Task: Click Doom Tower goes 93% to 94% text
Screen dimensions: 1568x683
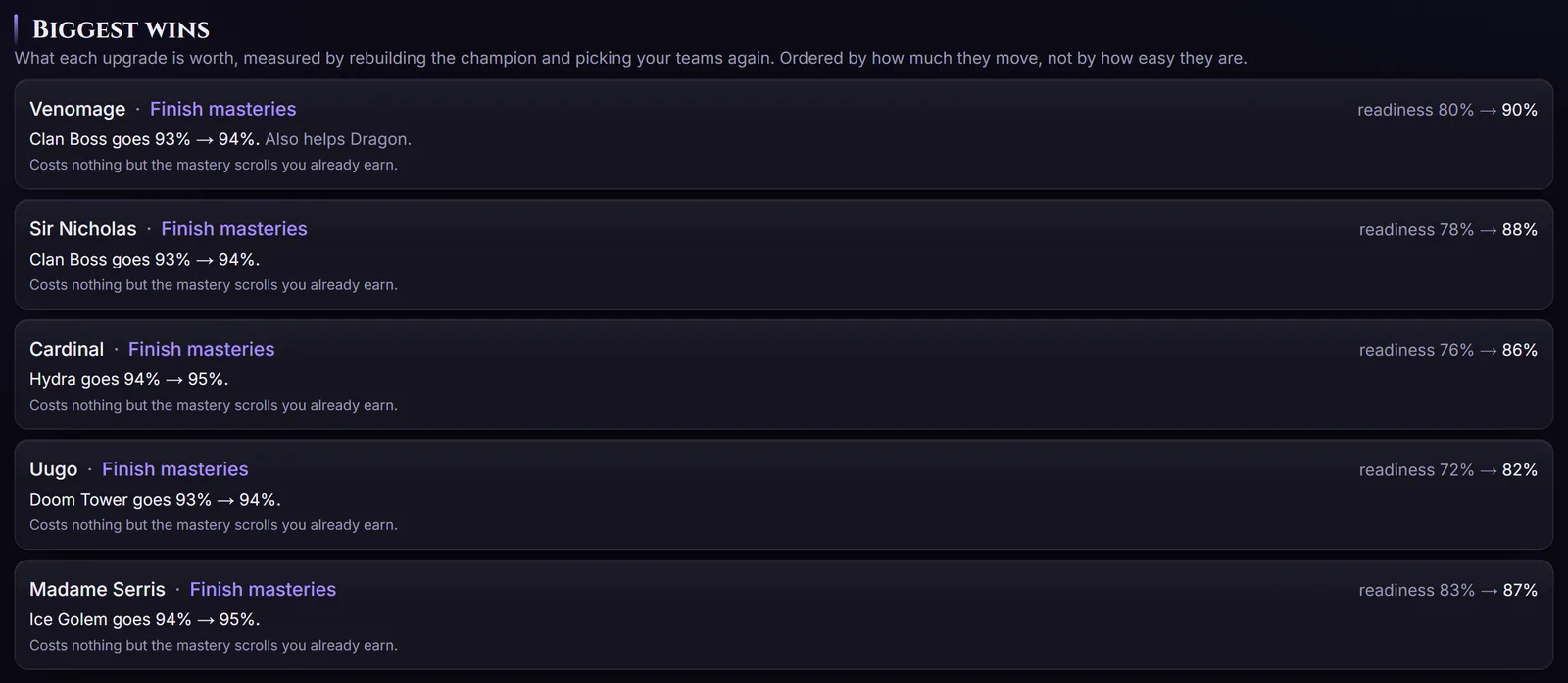Action: [155, 500]
